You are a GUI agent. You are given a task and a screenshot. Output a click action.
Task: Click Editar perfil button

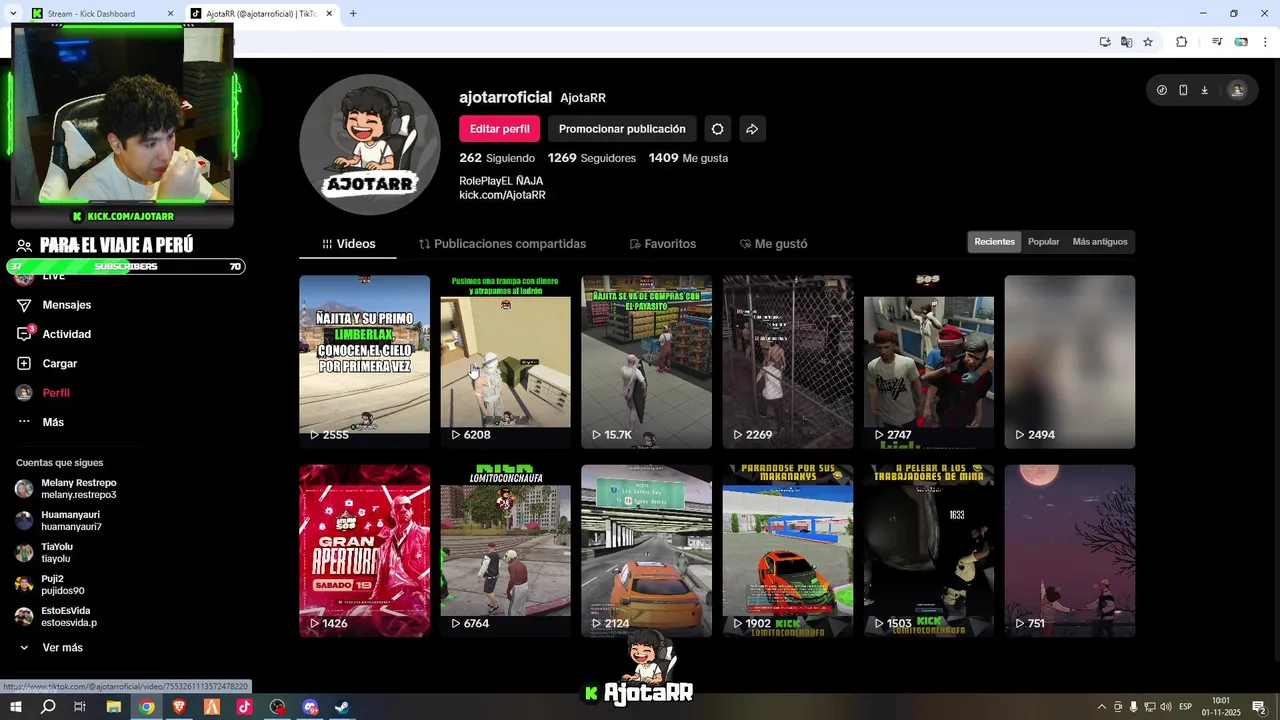[499, 129]
